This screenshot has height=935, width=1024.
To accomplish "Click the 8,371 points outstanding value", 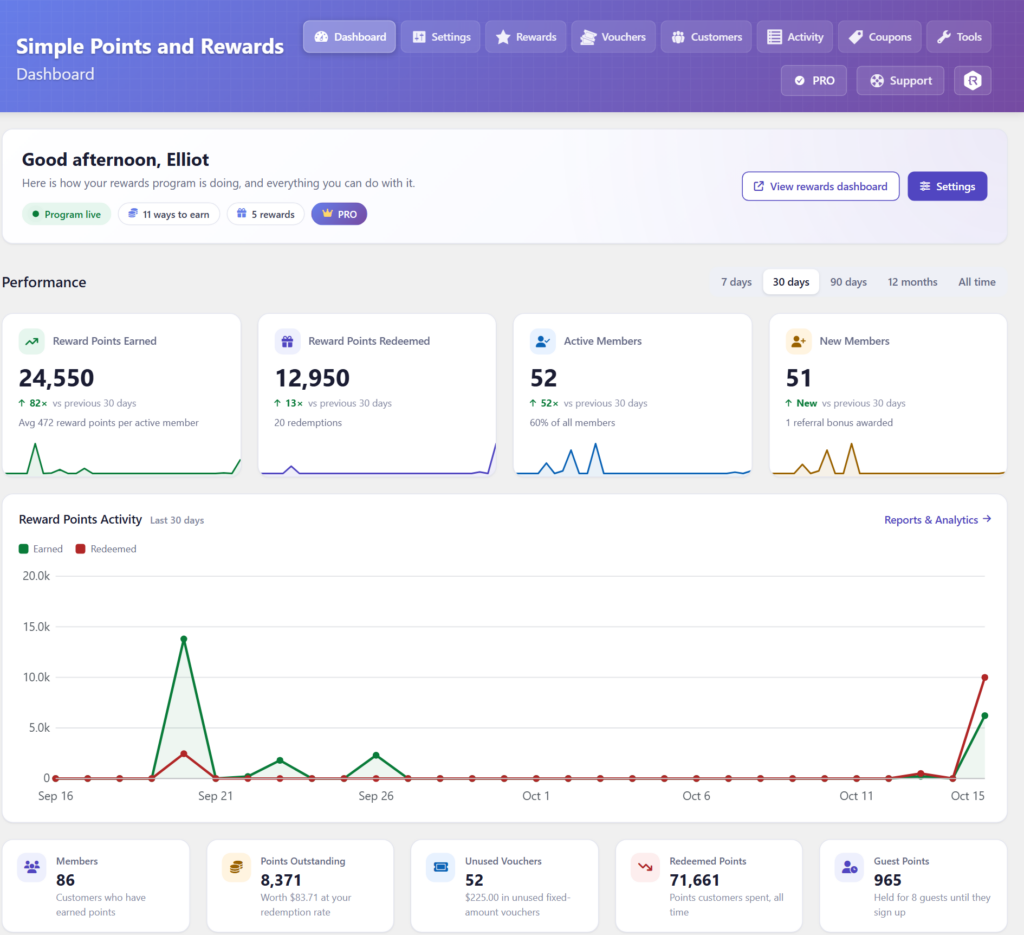I will click(281, 880).
